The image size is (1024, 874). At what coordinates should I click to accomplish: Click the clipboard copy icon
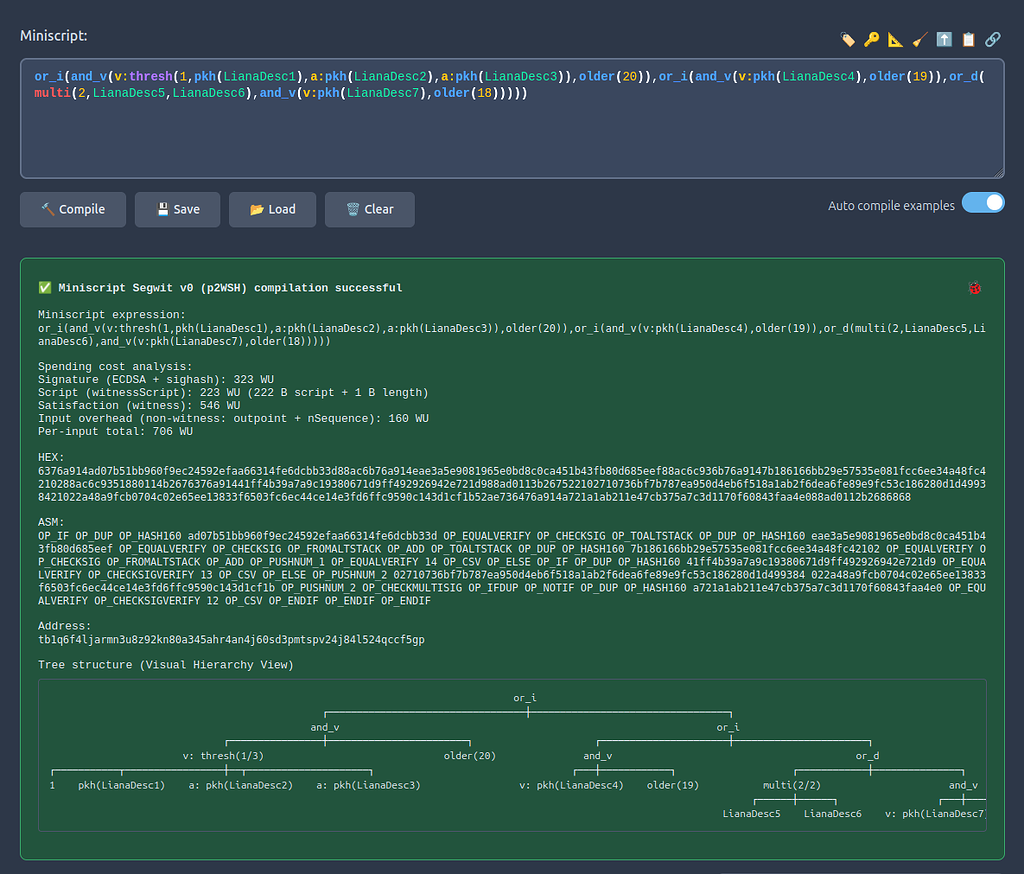click(968, 40)
